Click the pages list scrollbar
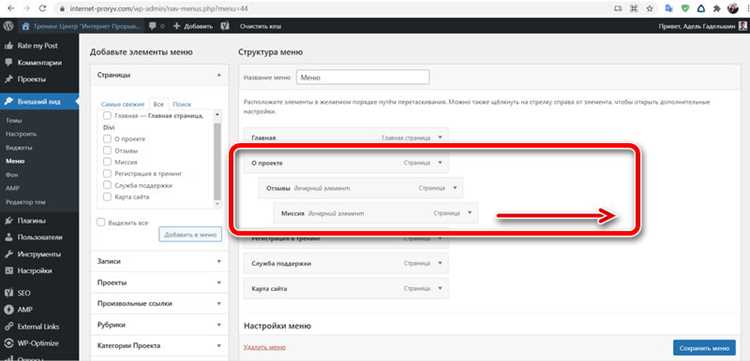This screenshot has width=750, height=361. 218,159
